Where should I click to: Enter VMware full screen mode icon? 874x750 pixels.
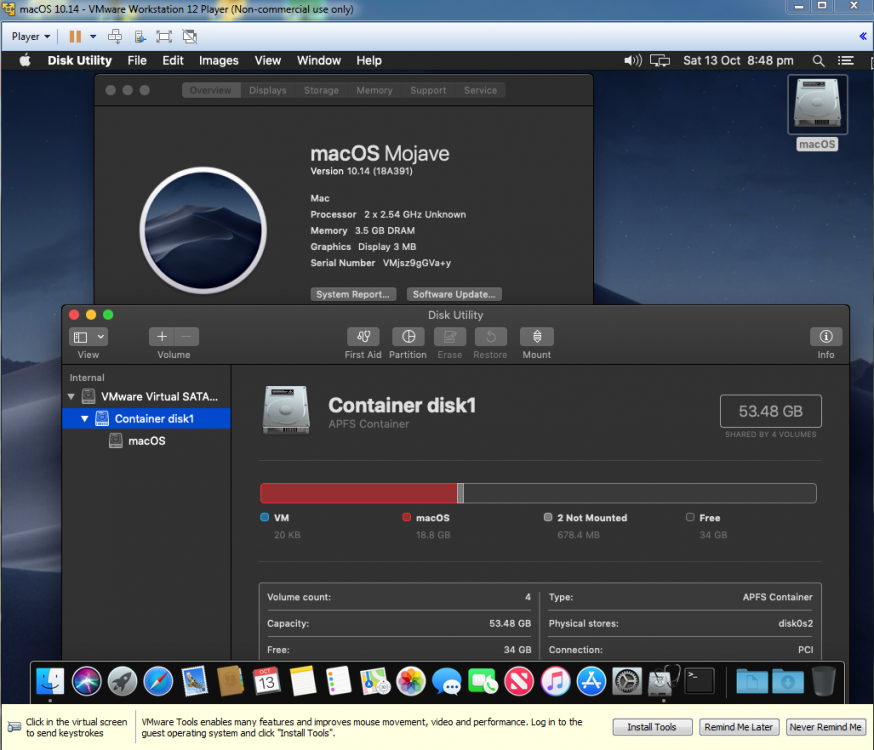[164, 37]
